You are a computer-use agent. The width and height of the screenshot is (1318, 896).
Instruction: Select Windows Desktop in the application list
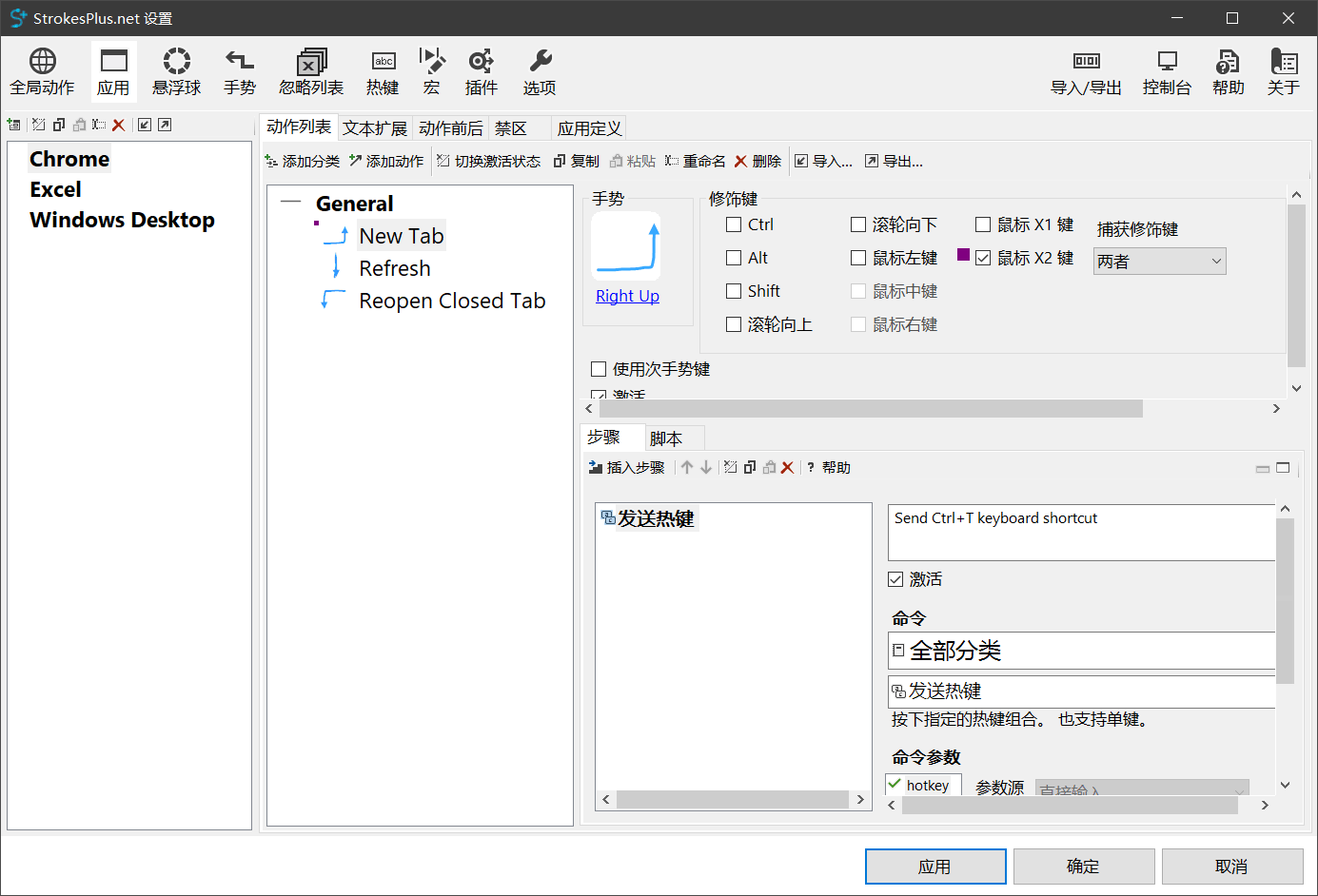(x=122, y=220)
